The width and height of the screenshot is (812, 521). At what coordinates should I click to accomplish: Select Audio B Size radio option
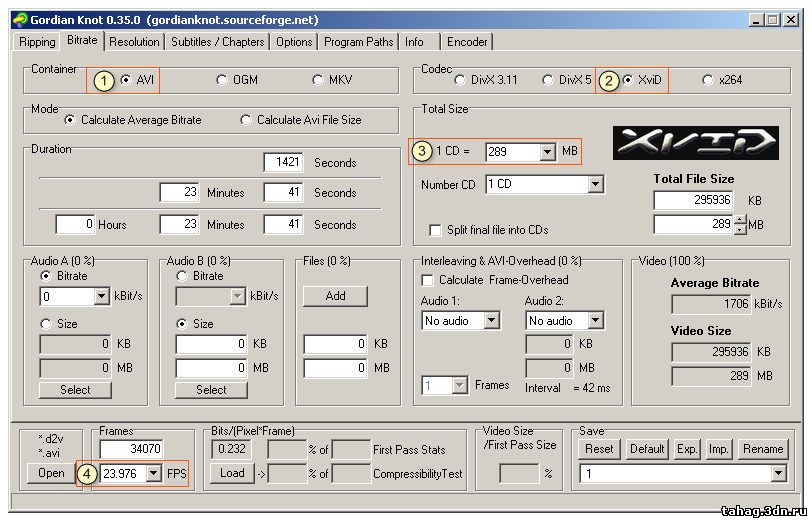tap(181, 324)
